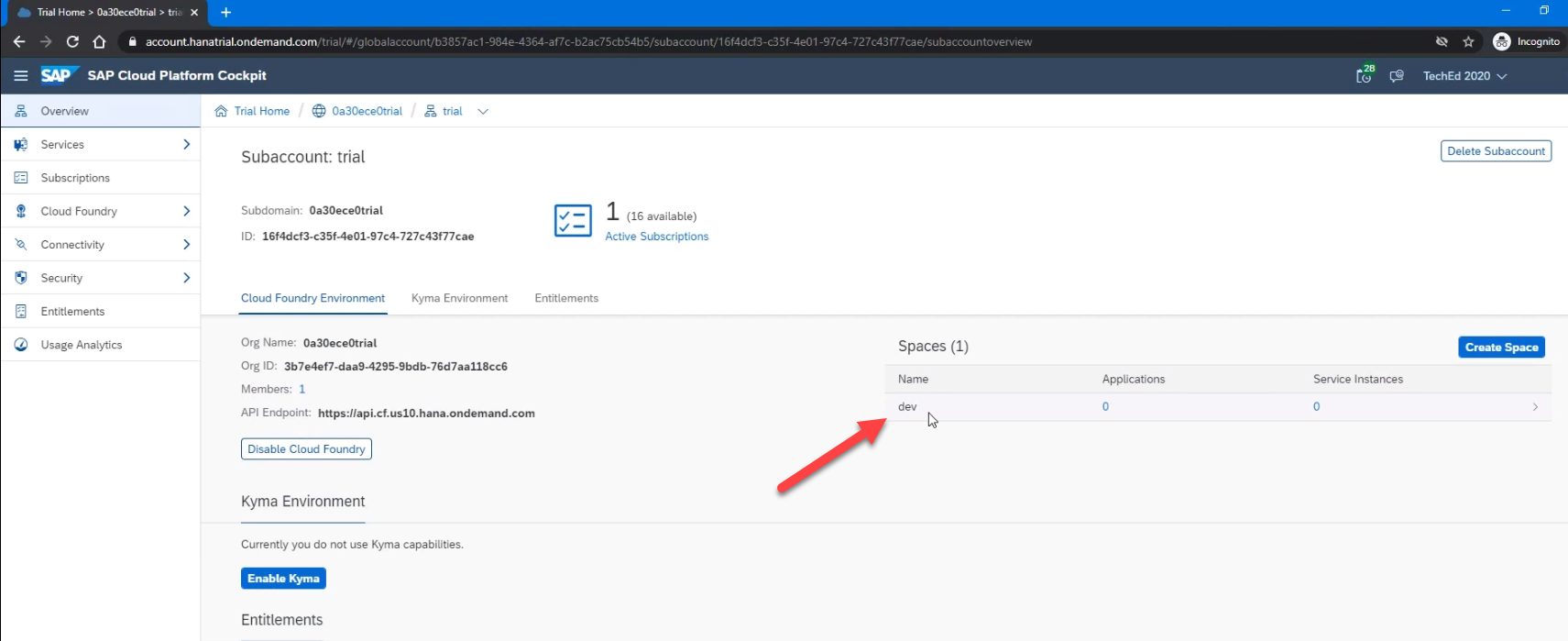Click the Services sidebar icon
This screenshot has height=641, width=1568.
click(x=21, y=145)
